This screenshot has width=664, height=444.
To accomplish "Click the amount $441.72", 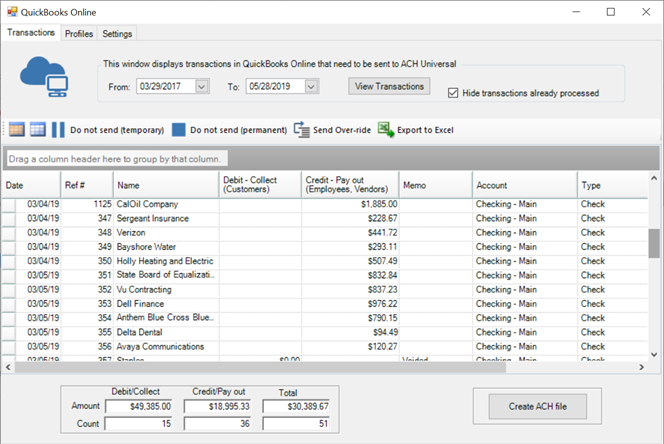I will click(382, 233).
